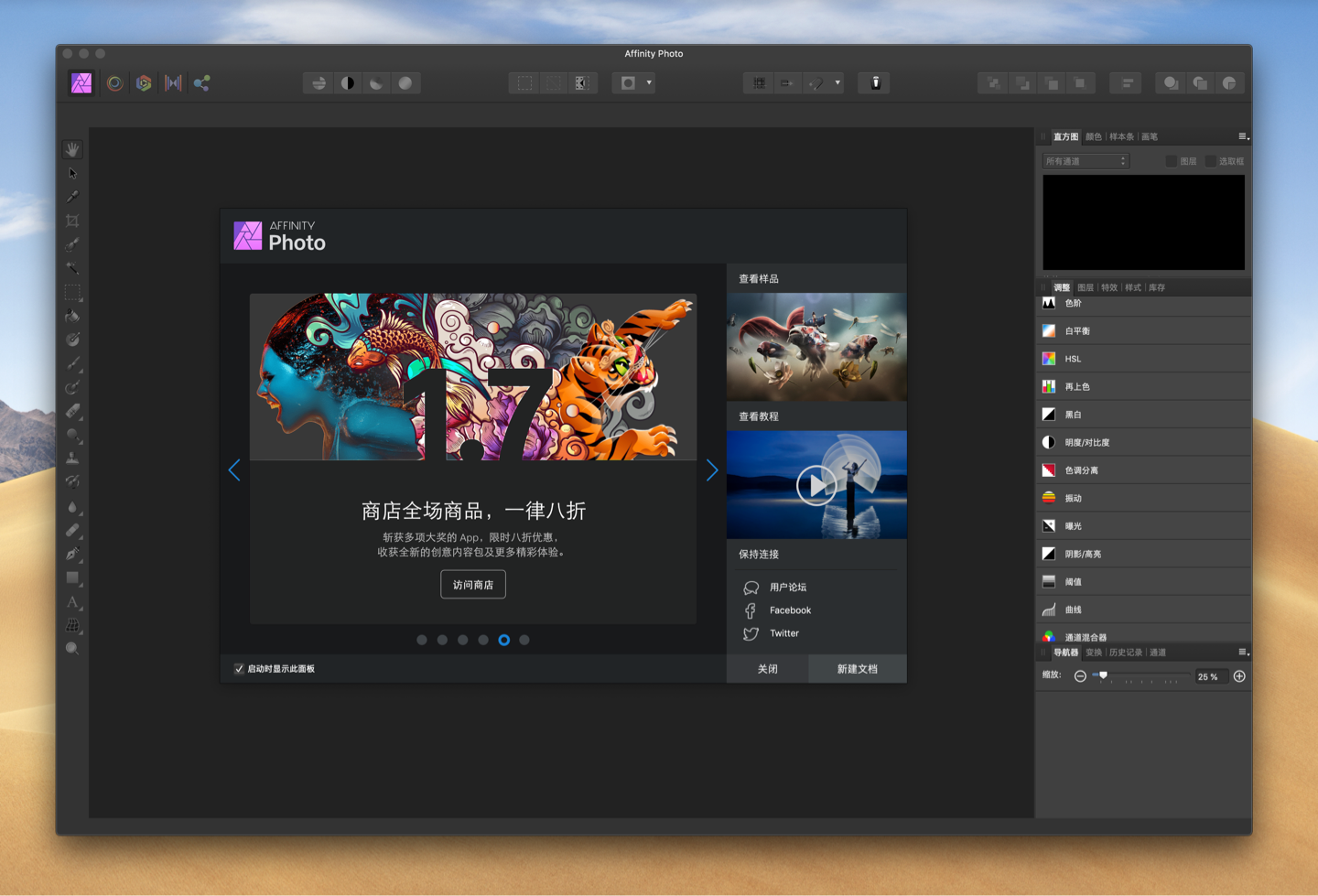Switch to the 历史记录 tab

click(1126, 653)
